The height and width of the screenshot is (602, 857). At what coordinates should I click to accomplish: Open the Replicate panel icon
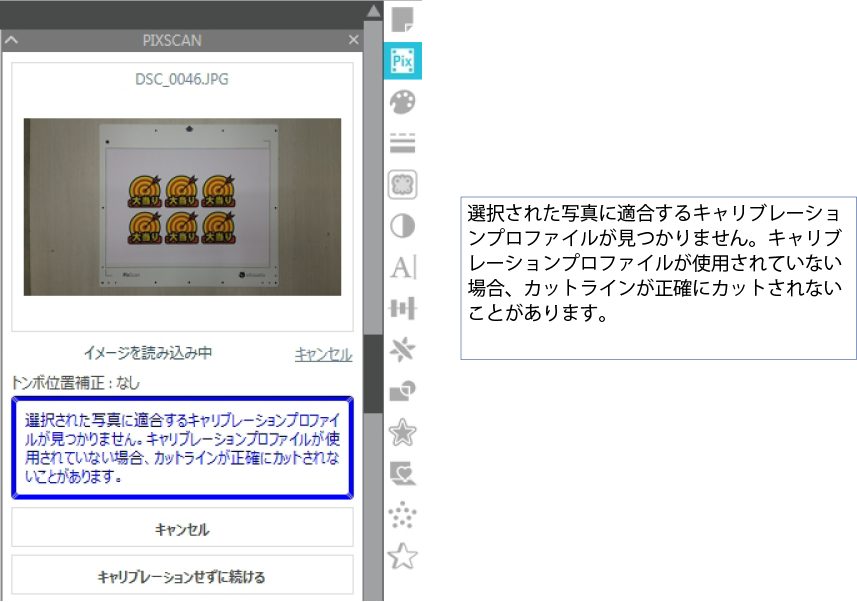403,349
